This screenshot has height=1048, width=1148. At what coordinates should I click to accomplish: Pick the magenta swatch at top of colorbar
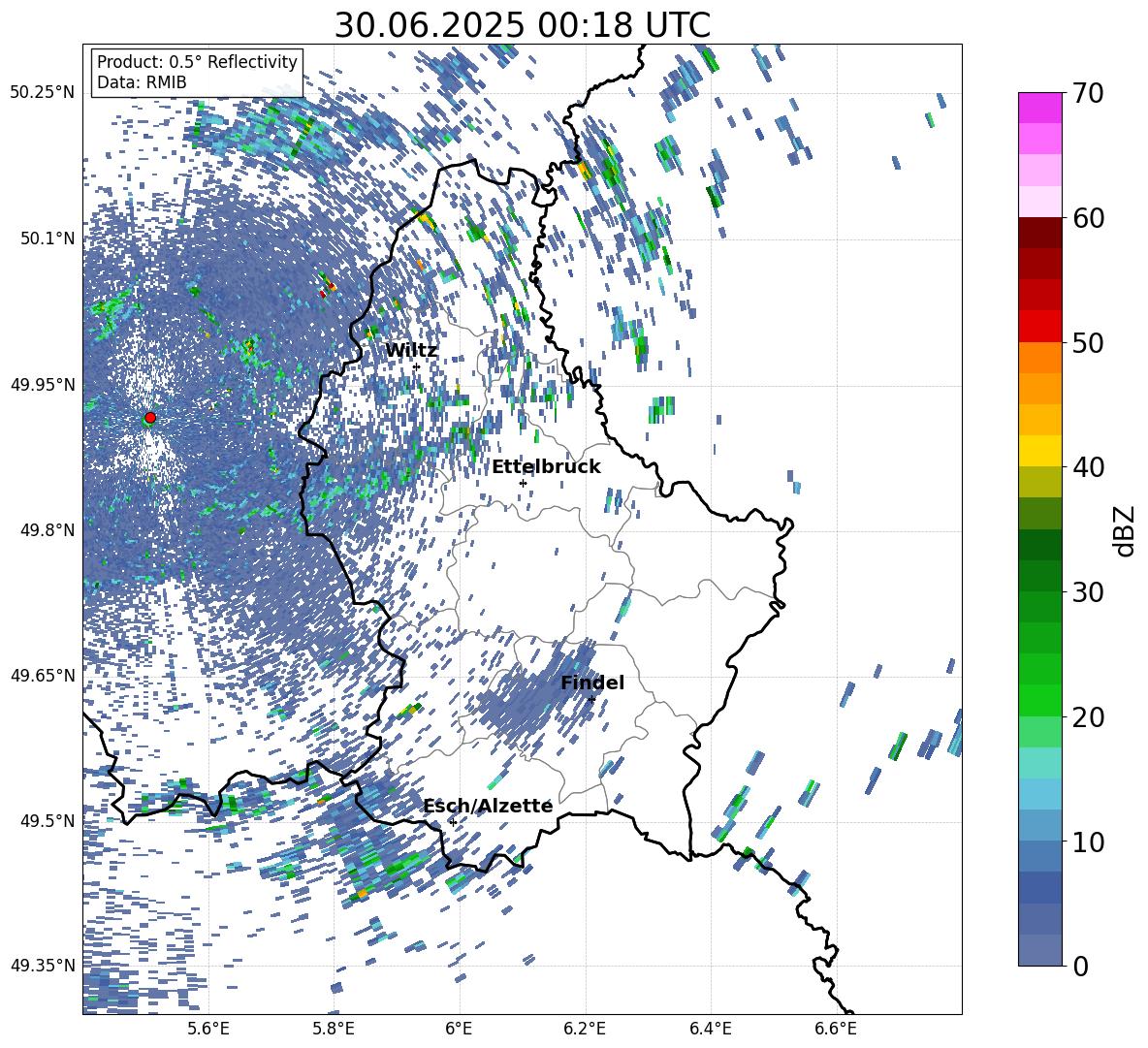pyautogui.click(x=1039, y=109)
